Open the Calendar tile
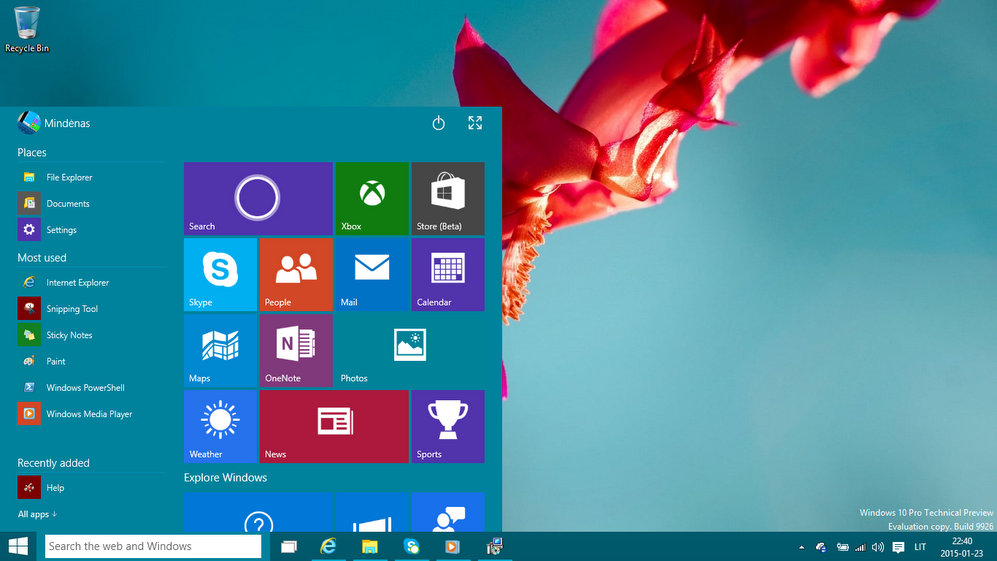This screenshot has height=561, width=997. point(447,274)
